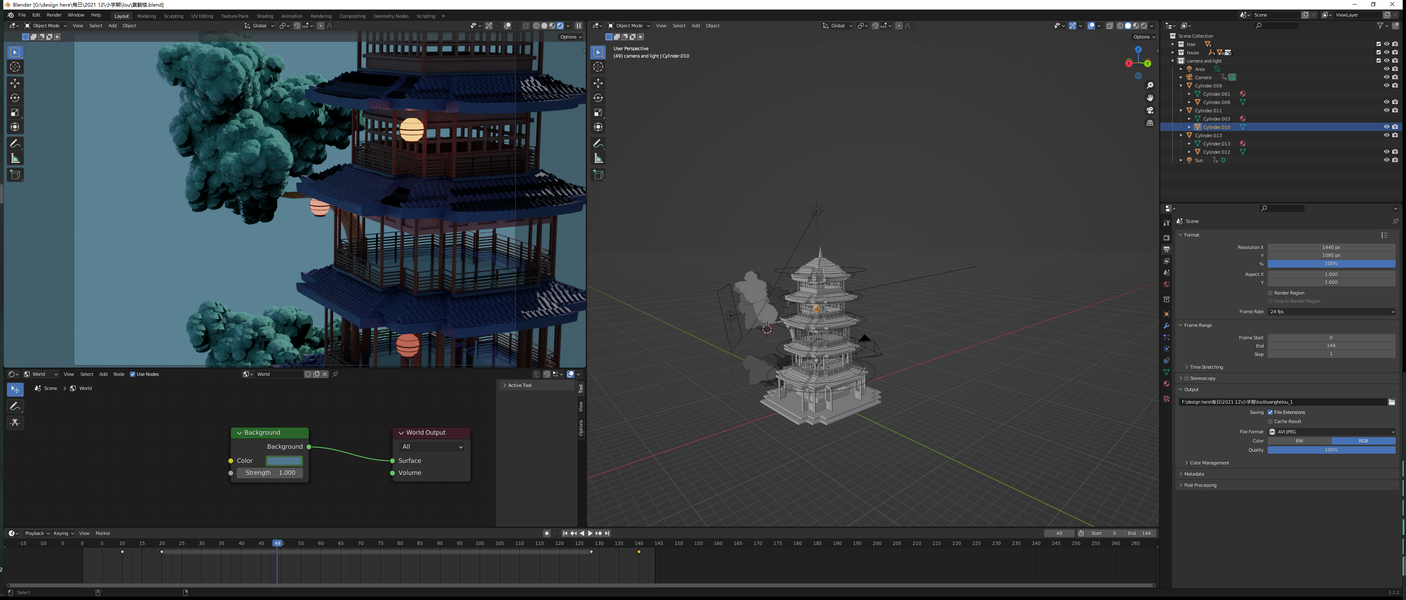Select Cylinder.012 in the outliner

[x=1217, y=152]
